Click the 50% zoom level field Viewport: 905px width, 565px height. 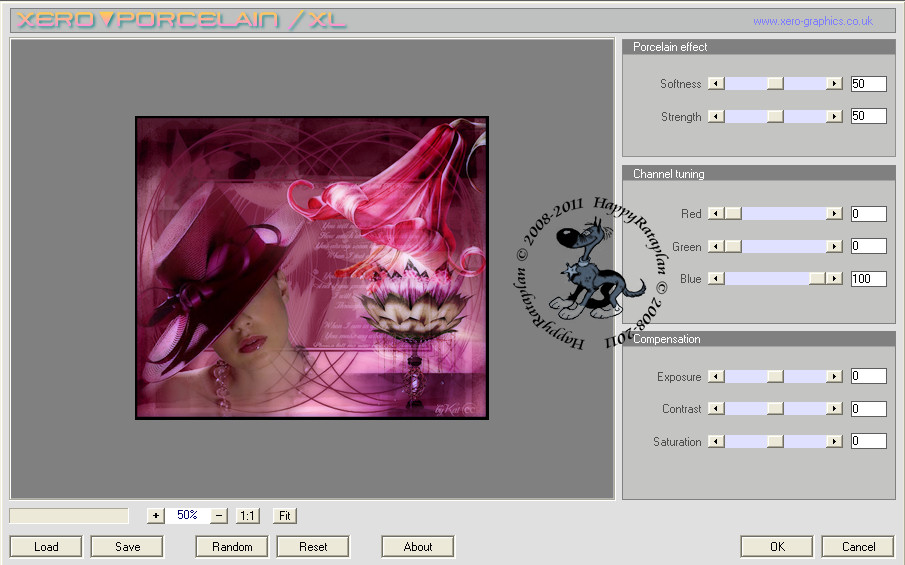(187, 515)
